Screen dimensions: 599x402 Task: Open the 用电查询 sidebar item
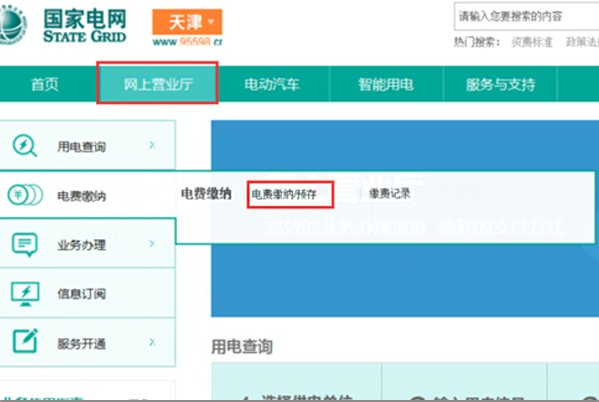pyautogui.click(x=87, y=146)
